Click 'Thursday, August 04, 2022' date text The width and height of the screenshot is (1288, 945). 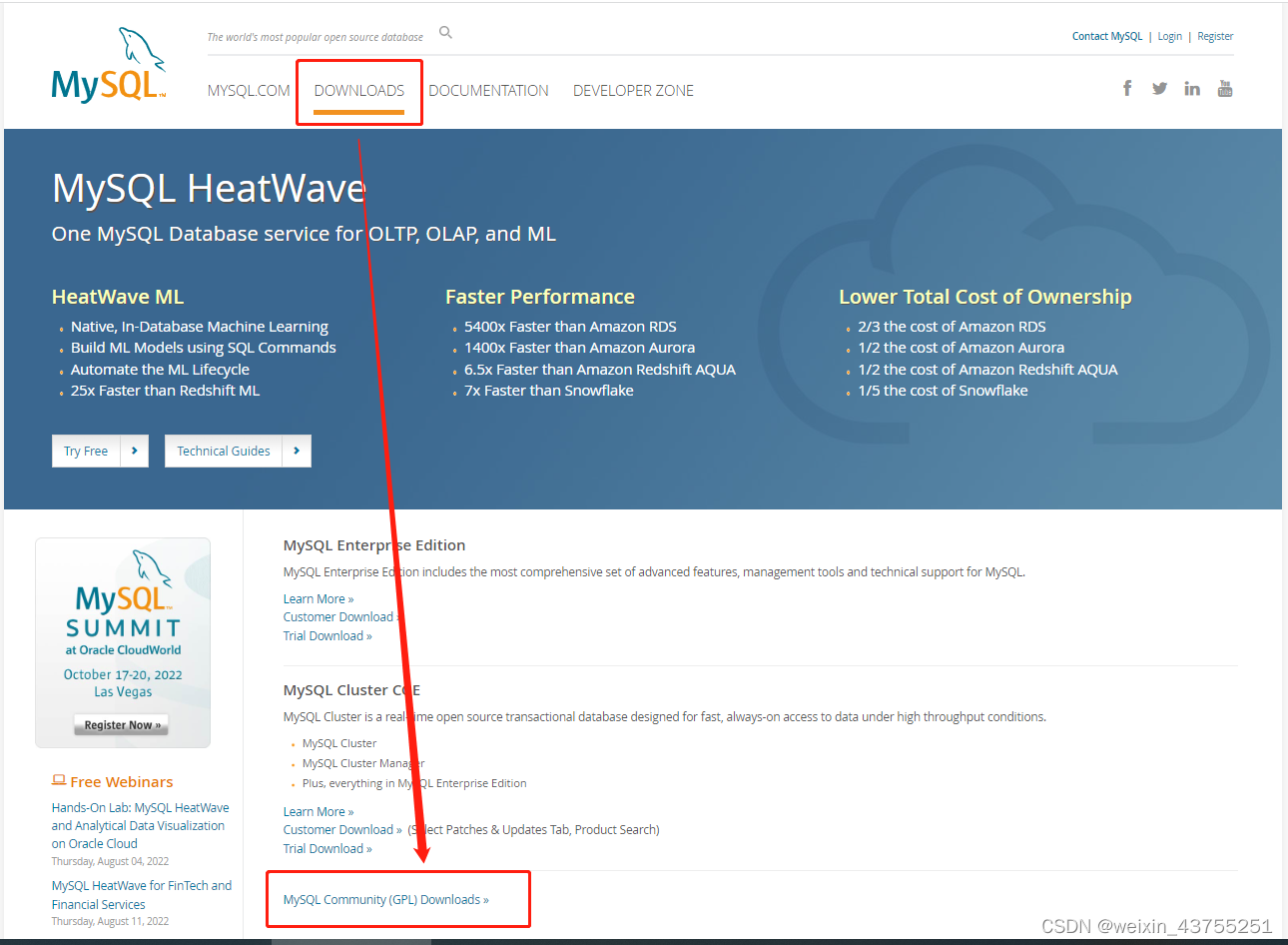point(110,861)
